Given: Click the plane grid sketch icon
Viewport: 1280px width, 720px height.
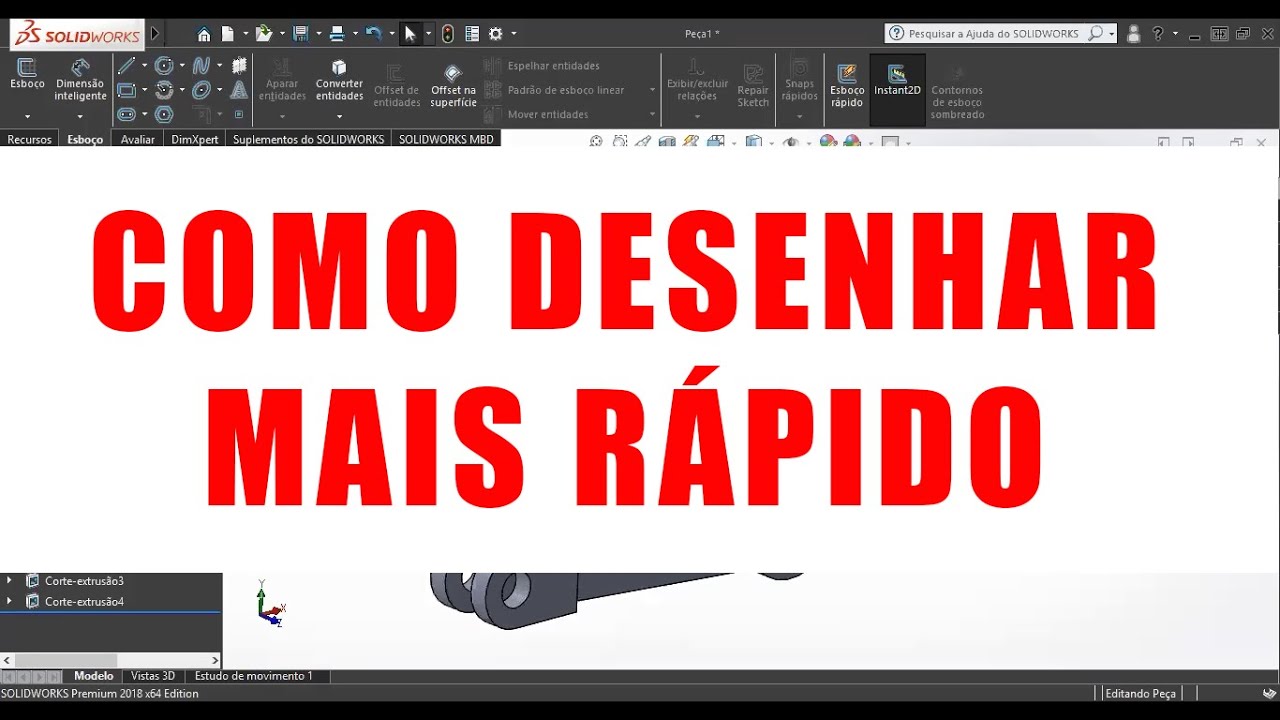Looking at the screenshot, I should pyautogui.click(x=239, y=66).
